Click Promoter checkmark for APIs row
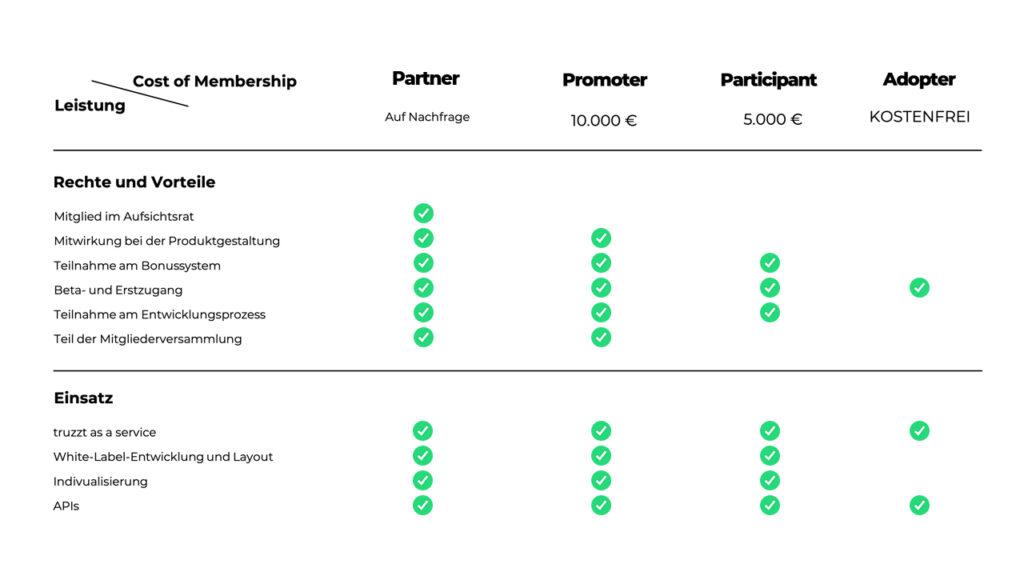Viewport: 1024px width, 576px height. (x=601, y=505)
